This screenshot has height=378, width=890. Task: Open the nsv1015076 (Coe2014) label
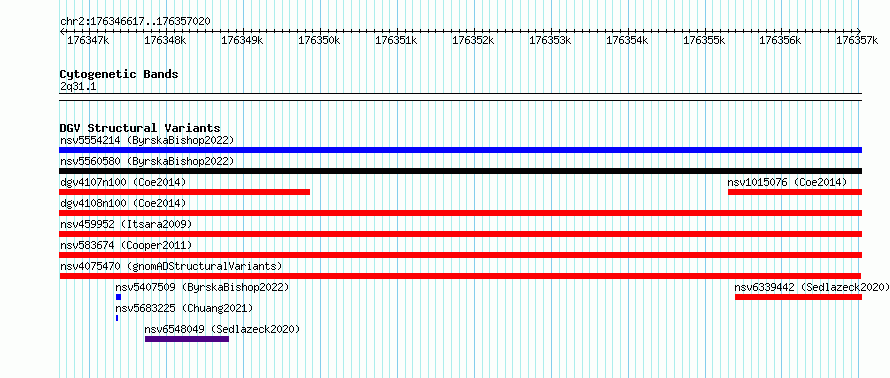(787, 182)
